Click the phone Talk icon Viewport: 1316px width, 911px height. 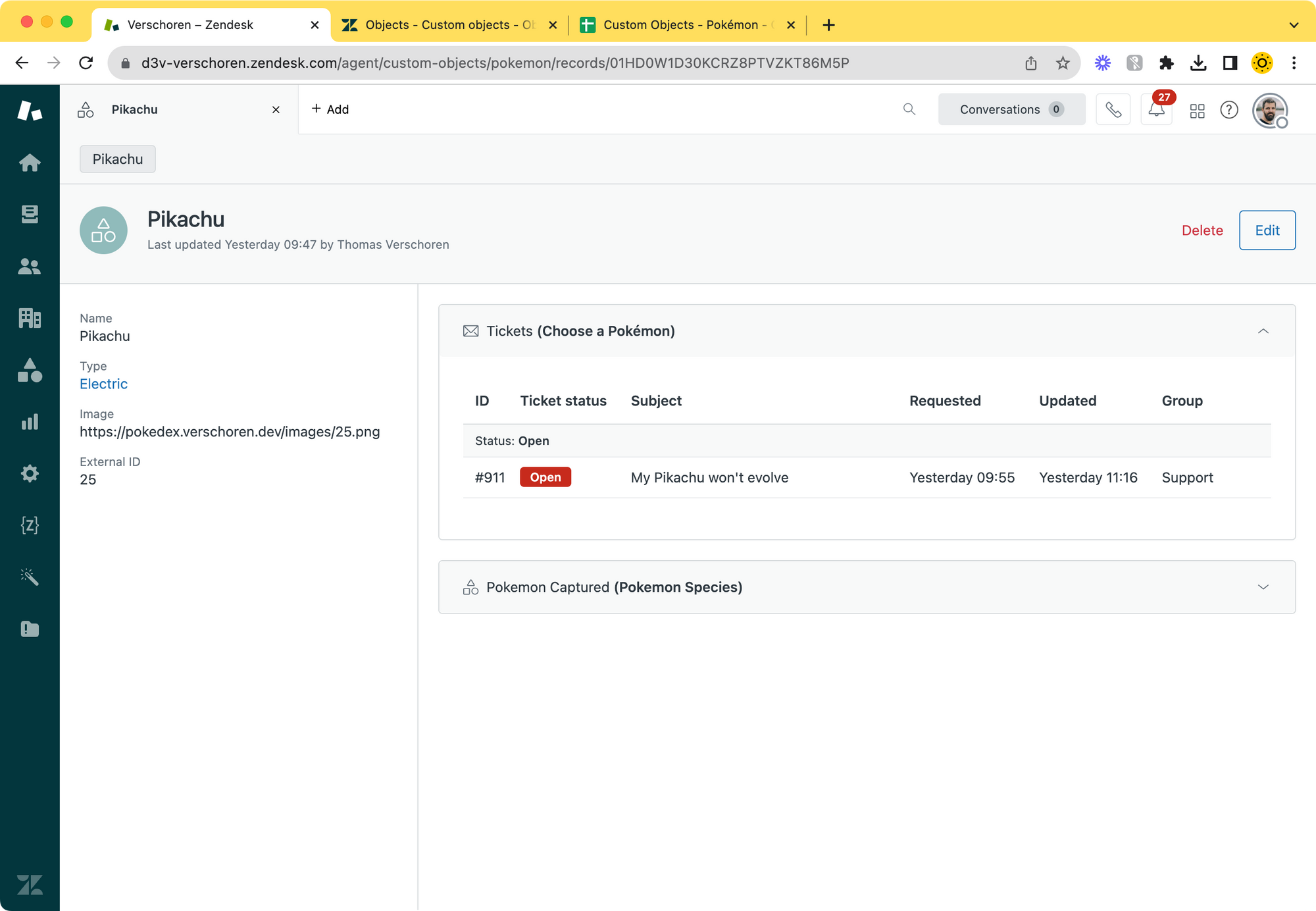(1113, 110)
